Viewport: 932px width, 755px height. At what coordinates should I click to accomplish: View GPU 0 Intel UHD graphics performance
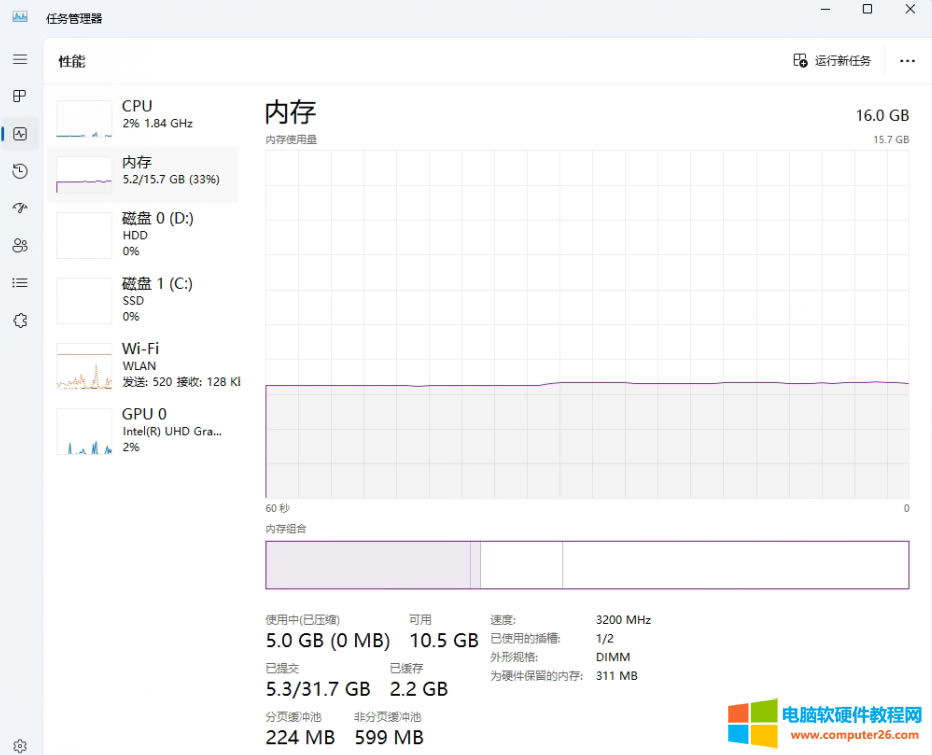tap(143, 430)
